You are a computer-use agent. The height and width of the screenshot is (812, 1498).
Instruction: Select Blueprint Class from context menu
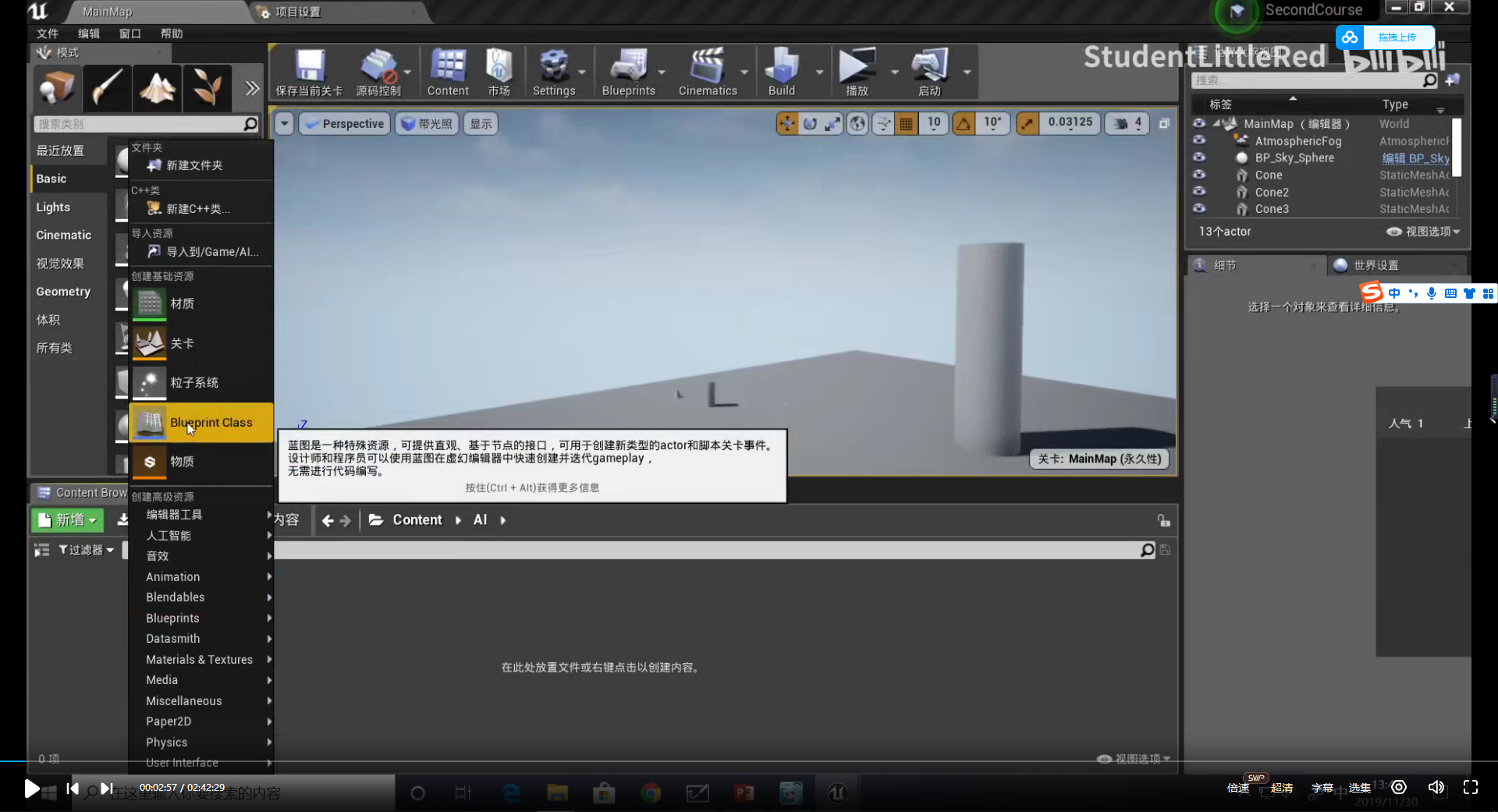click(x=201, y=423)
